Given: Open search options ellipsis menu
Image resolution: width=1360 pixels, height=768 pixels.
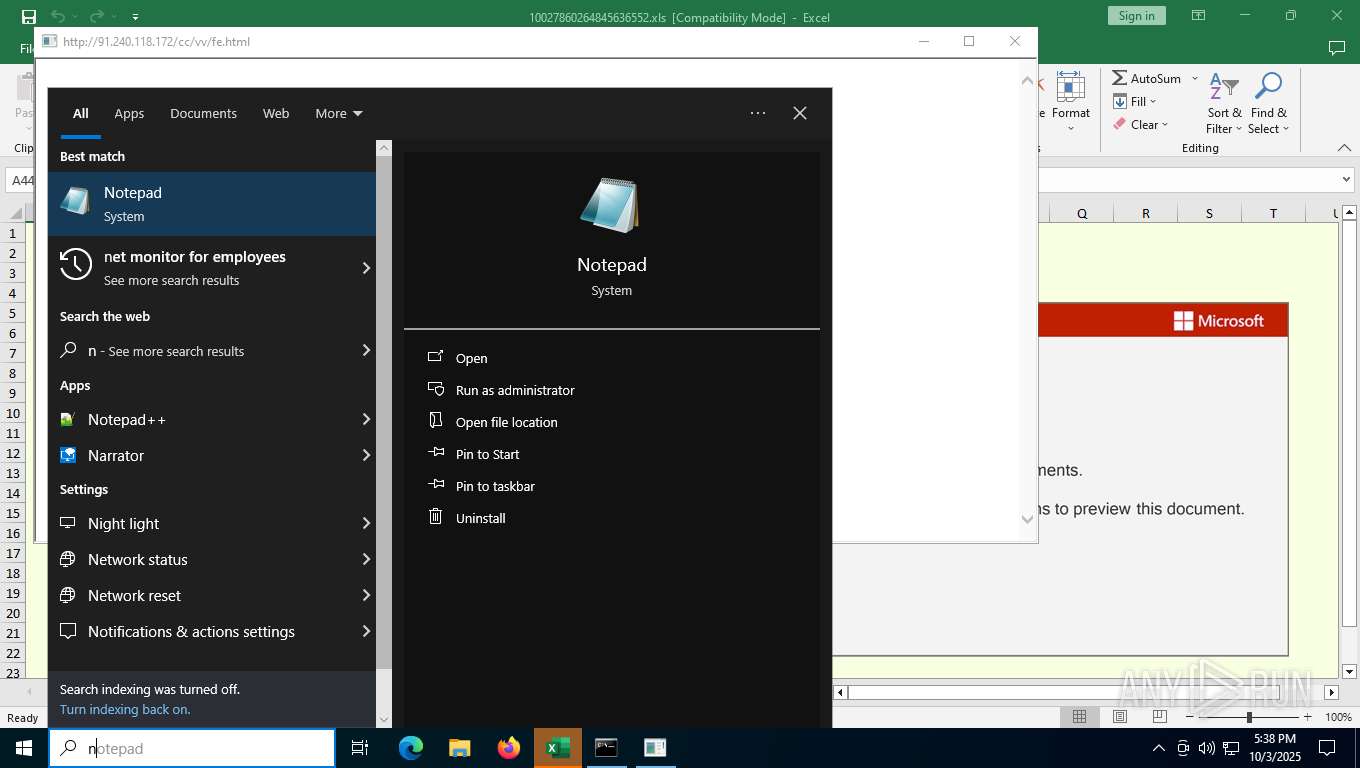Looking at the screenshot, I should pyautogui.click(x=758, y=113).
